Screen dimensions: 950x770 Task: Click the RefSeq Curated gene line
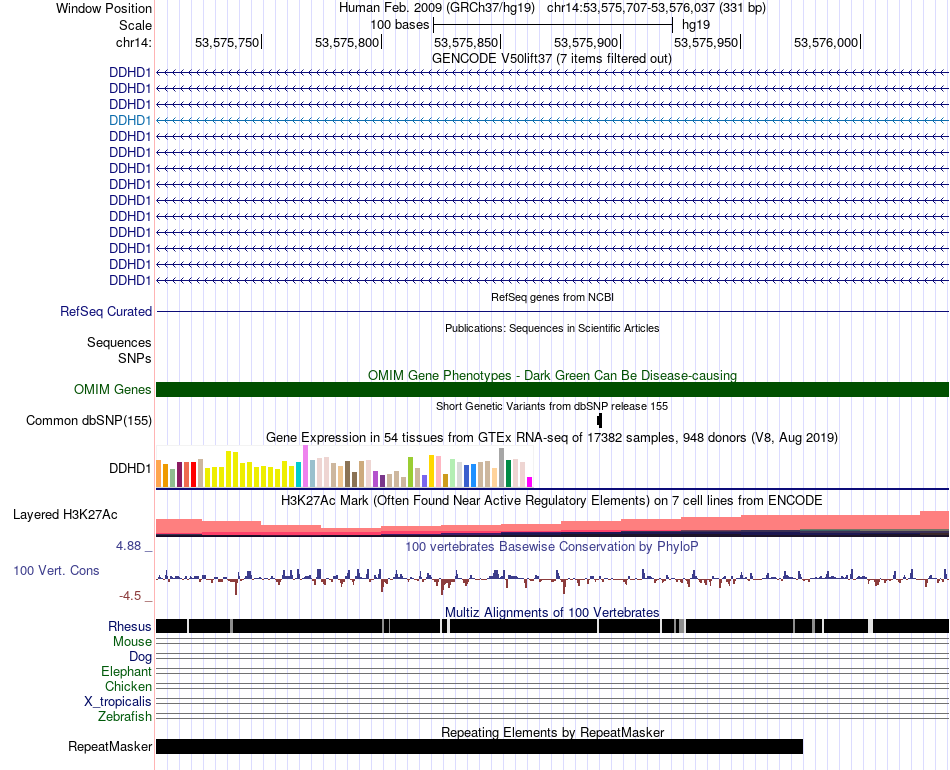tap(552, 311)
